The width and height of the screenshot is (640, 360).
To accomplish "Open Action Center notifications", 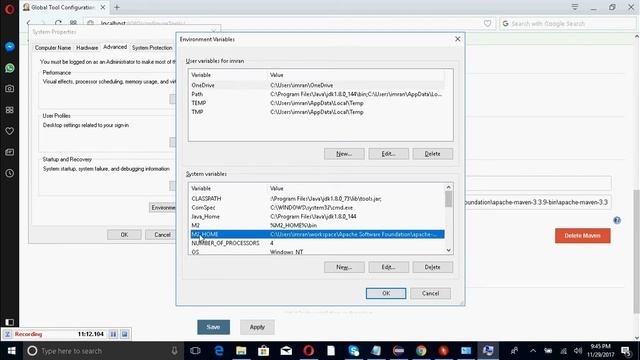I will 626,351.
